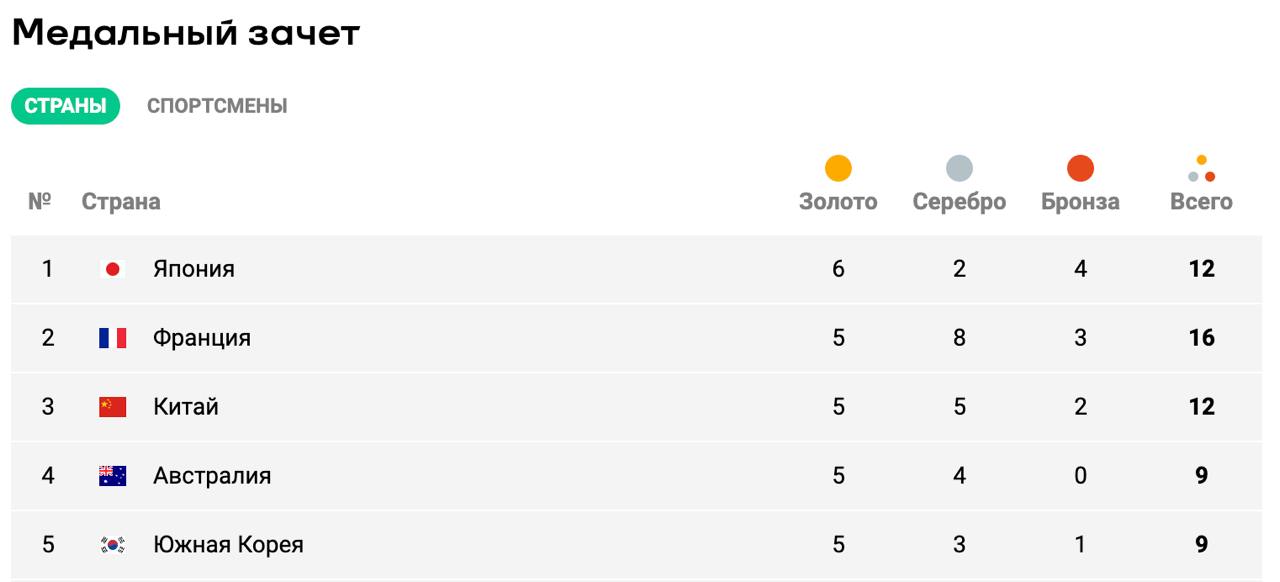The width and height of the screenshot is (1280, 582).
Task: Sort by the Золото column header
Action: 838,202
